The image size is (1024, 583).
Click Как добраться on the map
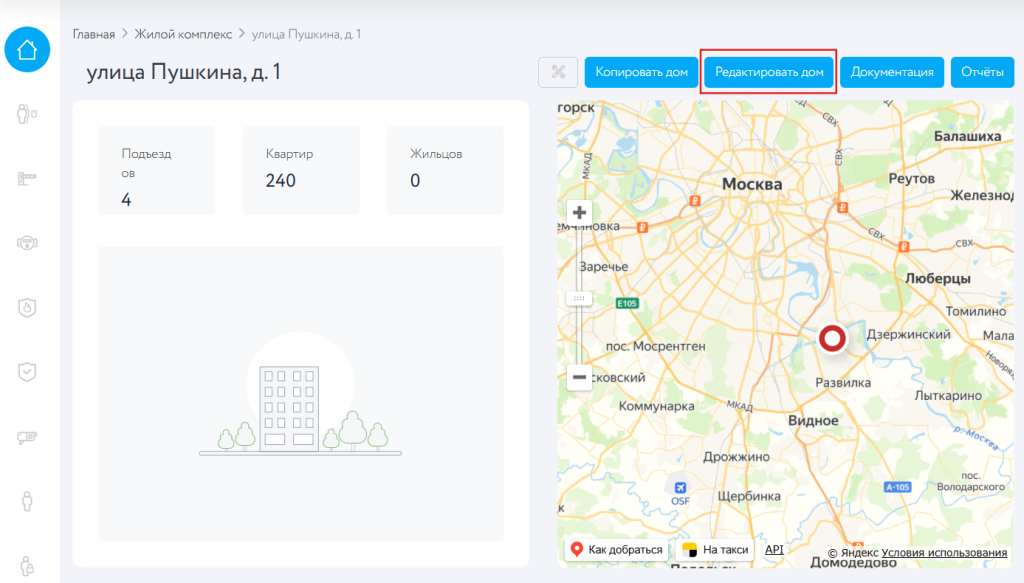(616, 550)
